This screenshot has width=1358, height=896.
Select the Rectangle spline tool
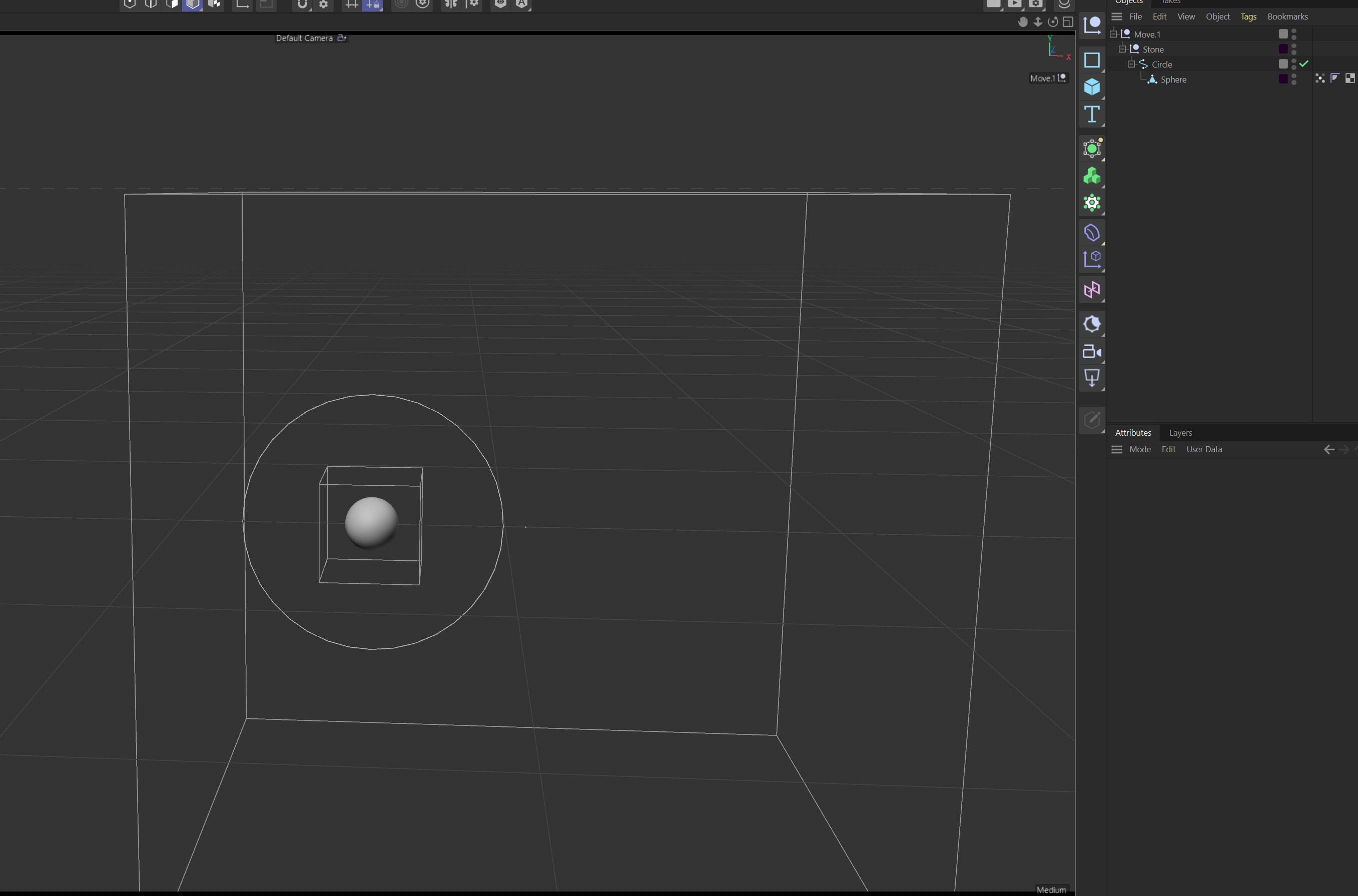[x=1092, y=60]
